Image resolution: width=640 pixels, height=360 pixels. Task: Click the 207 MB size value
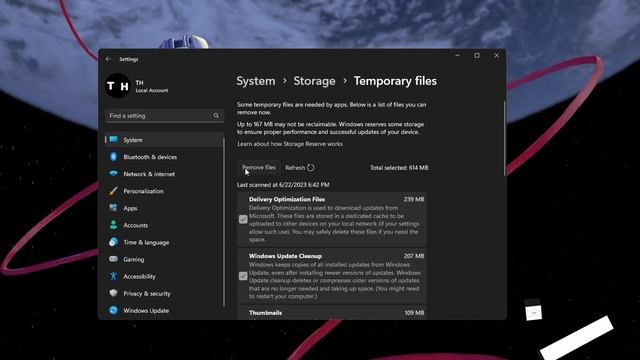(x=414, y=256)
